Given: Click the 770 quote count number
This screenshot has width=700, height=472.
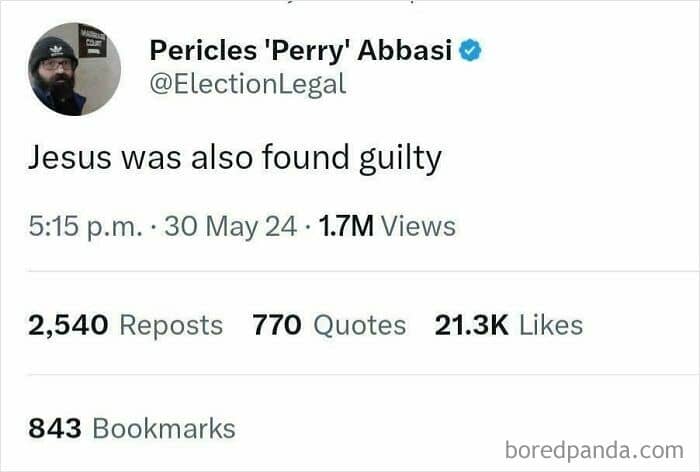Looking at the screenshot, I should click(276, 325).
